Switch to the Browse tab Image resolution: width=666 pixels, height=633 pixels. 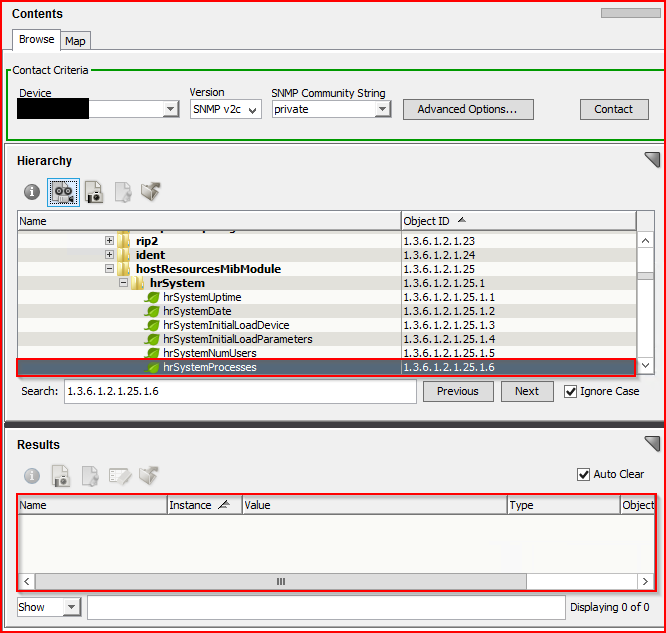click(x=37, y=40)
